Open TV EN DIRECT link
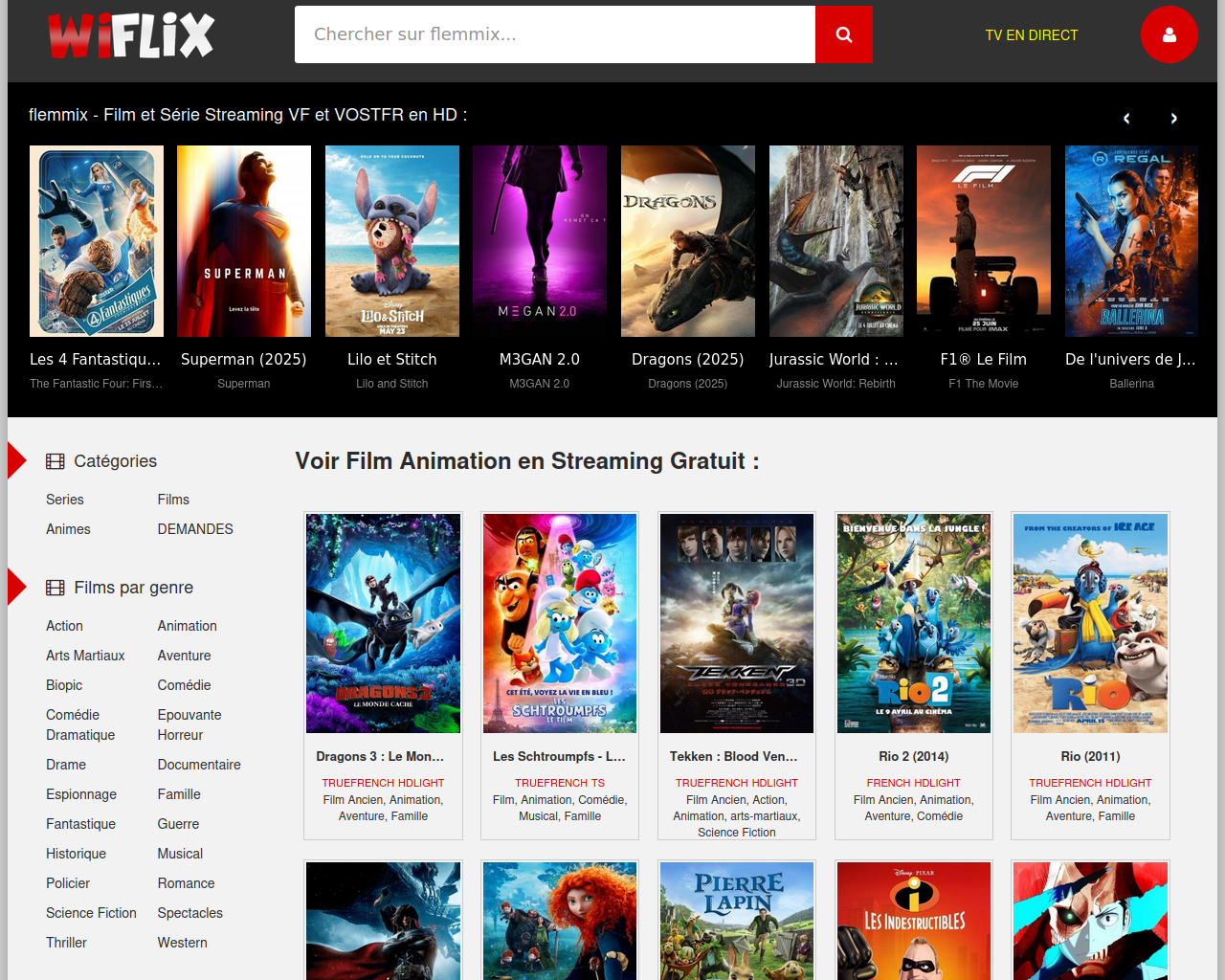The image size is (1225, 980). tap(1032, 35)
